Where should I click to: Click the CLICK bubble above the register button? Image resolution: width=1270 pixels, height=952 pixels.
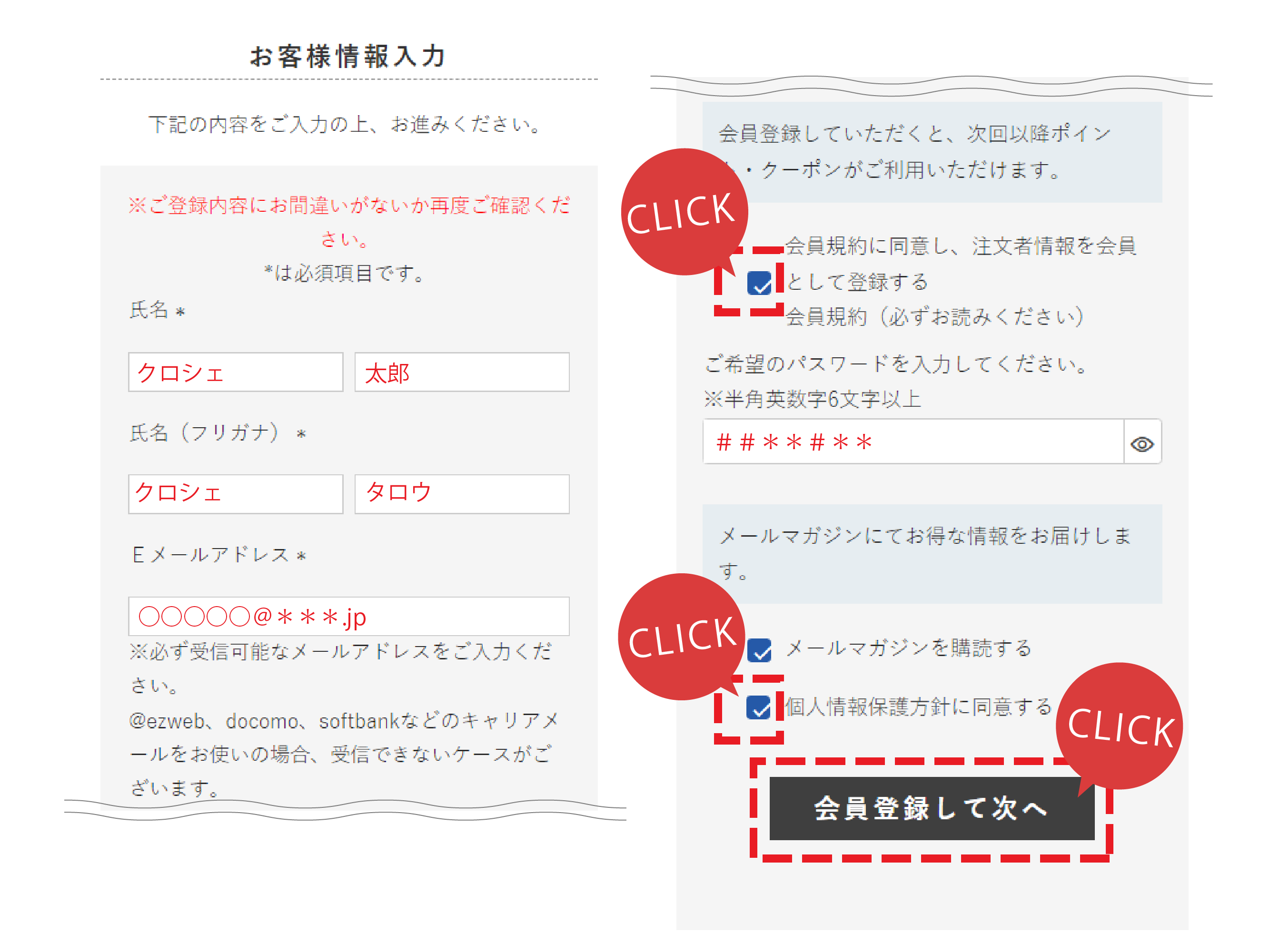(x=1120, y=726)
